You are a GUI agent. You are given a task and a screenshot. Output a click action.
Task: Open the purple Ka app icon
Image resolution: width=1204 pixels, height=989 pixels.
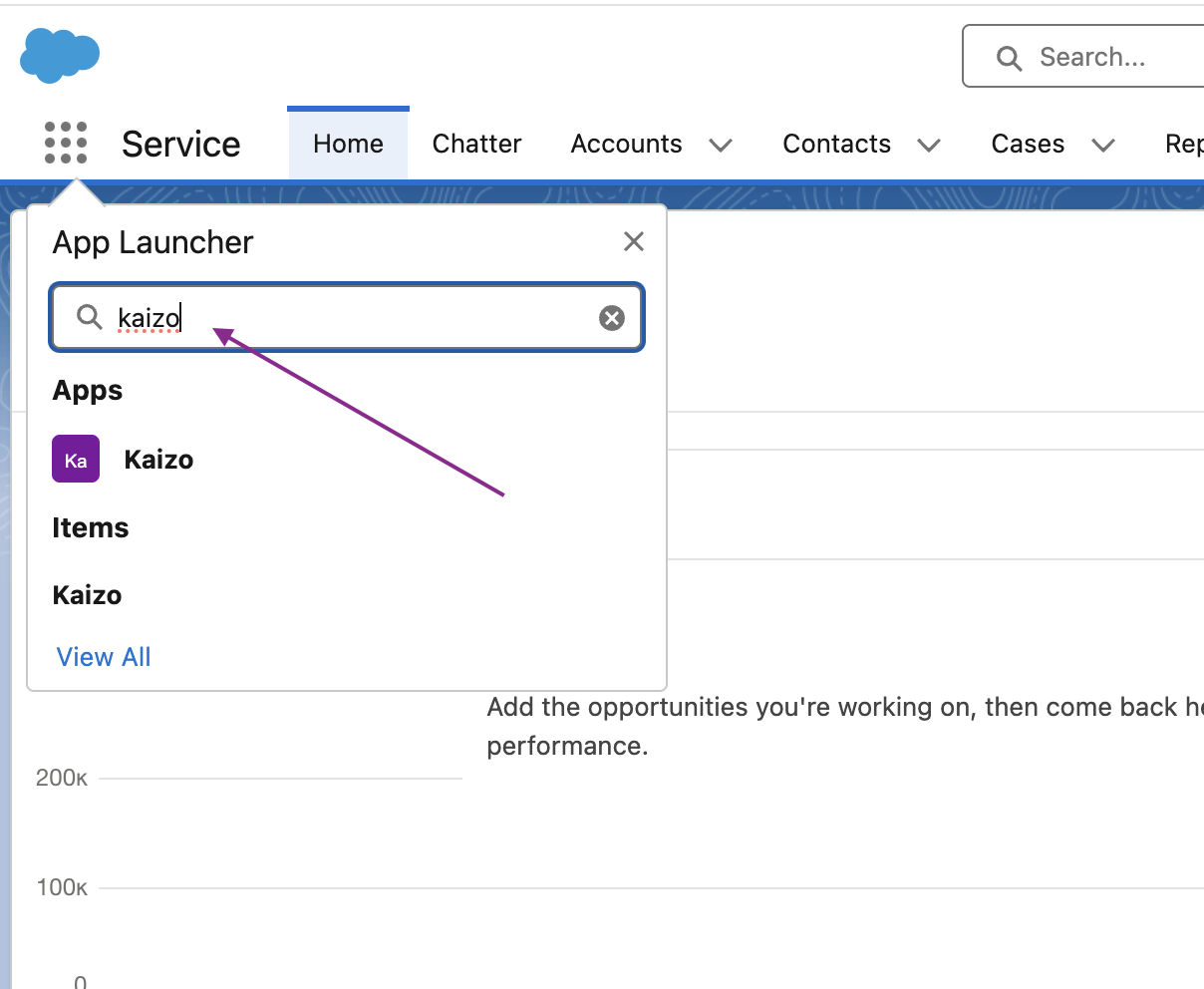tap(76, 459)
